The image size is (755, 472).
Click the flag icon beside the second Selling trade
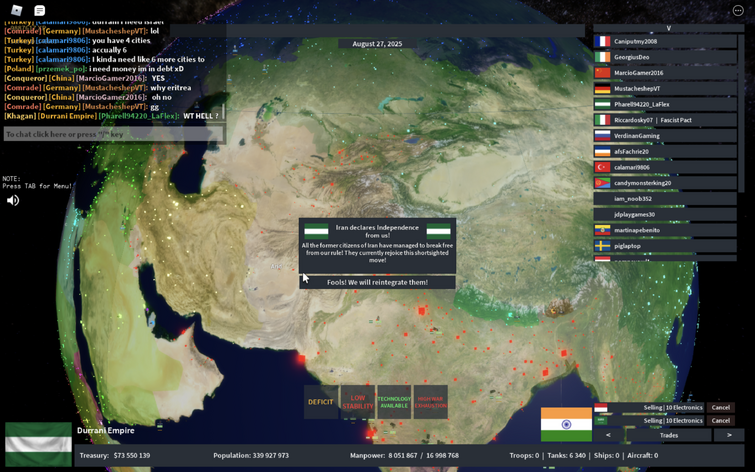(600, 420)
